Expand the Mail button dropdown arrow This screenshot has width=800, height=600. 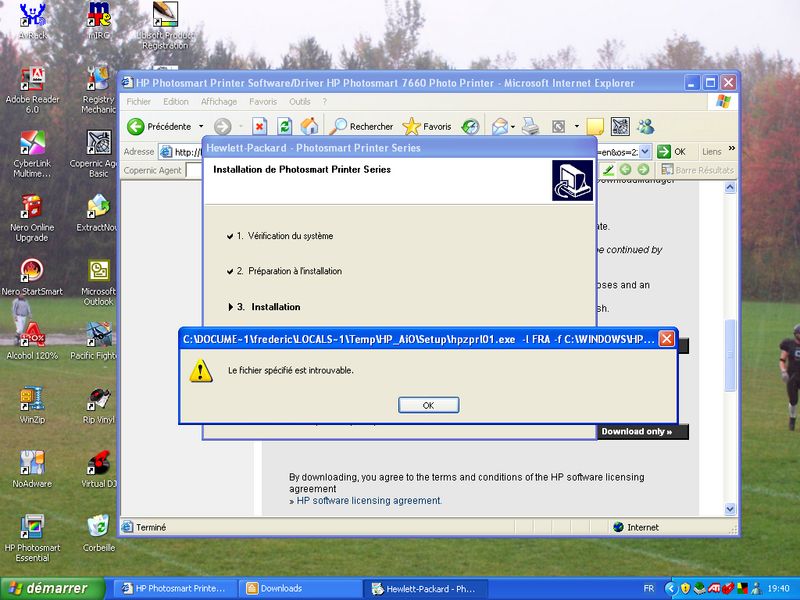pyautogui.click(x=513, y=127)
